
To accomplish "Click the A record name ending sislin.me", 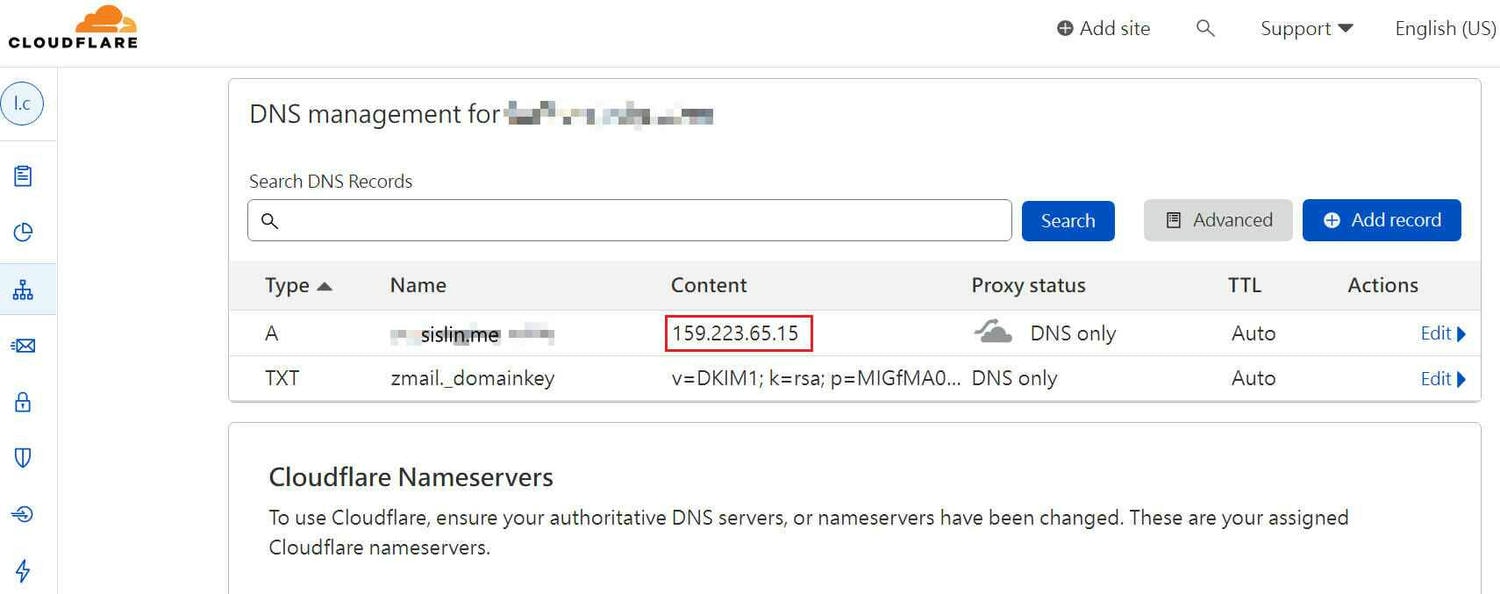I will tap(472, 335).
